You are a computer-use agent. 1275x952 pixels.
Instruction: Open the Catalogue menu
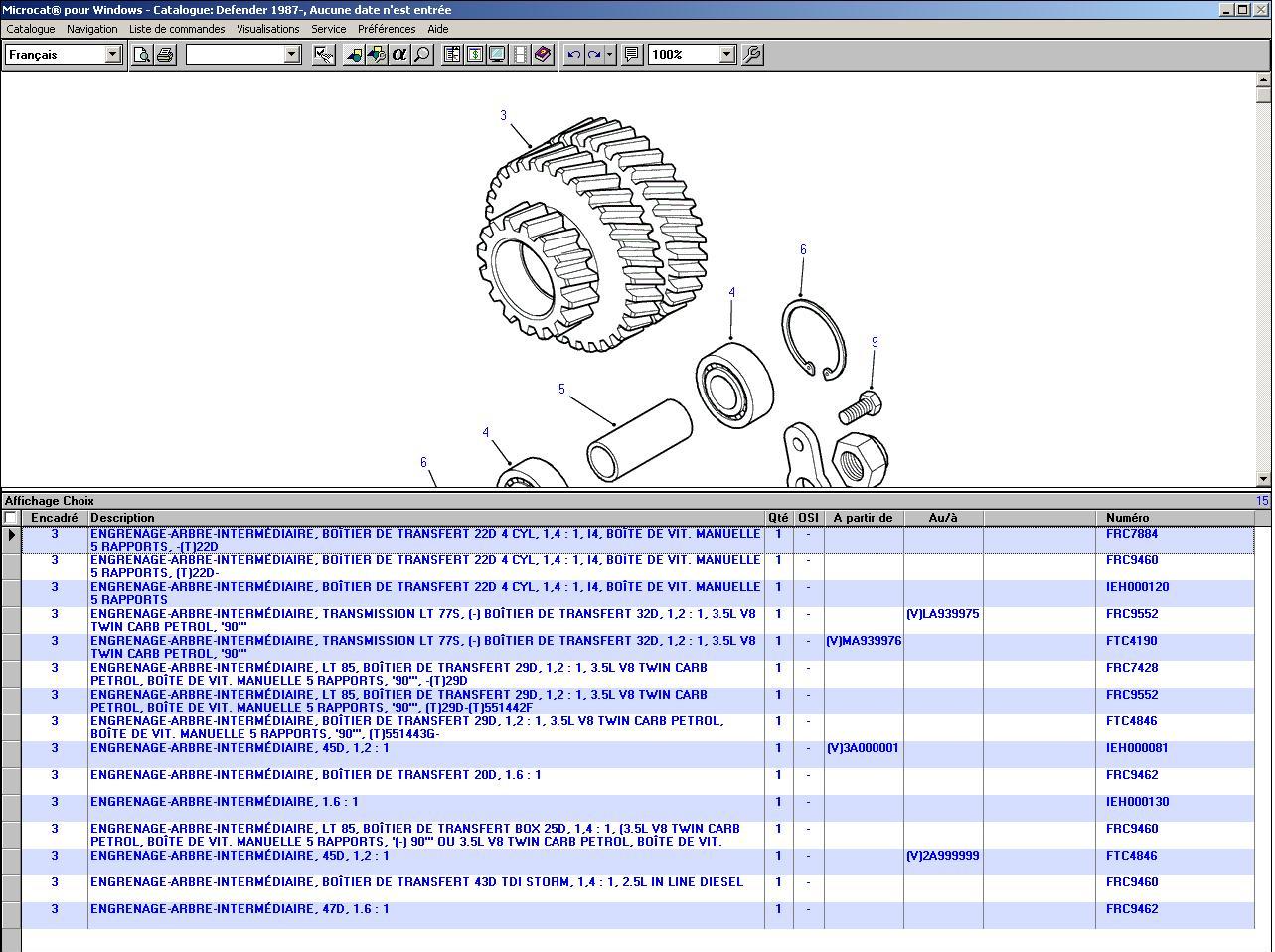click(x=31, y=29)
